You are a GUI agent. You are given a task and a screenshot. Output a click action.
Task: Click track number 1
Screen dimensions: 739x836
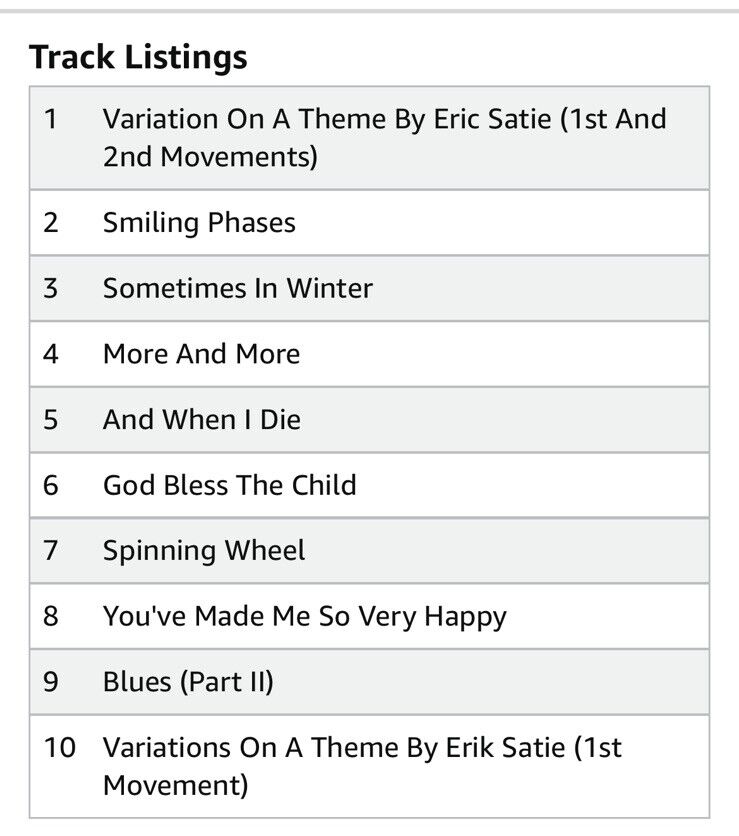point(51,119)
